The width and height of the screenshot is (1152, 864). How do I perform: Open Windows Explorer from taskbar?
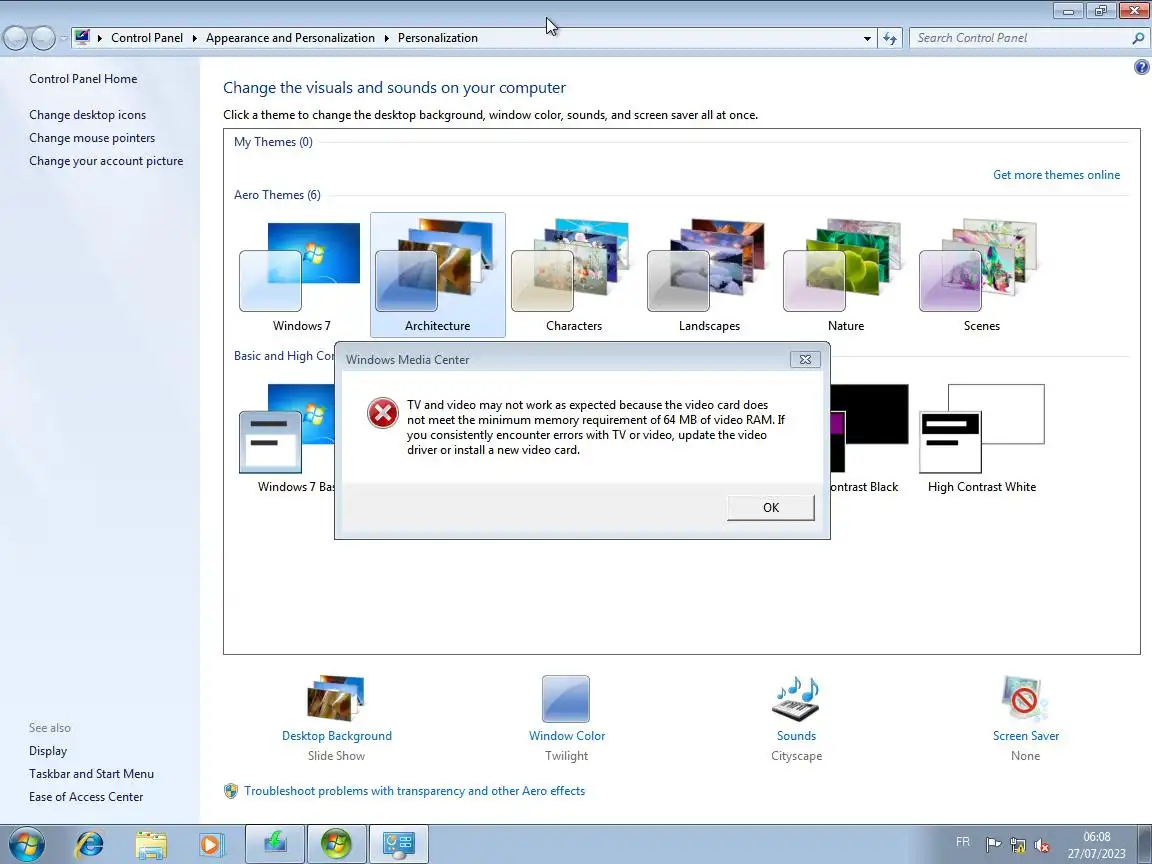pyautogui.click(x=151, y=844)
